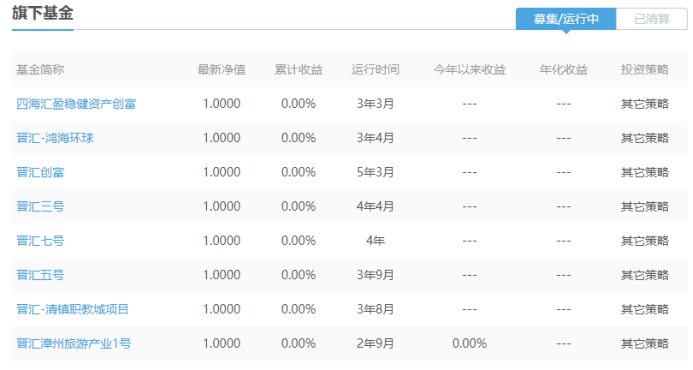Open the 晋汇七号 fund link
Screen dimensions: 693x370
point(40,241)
